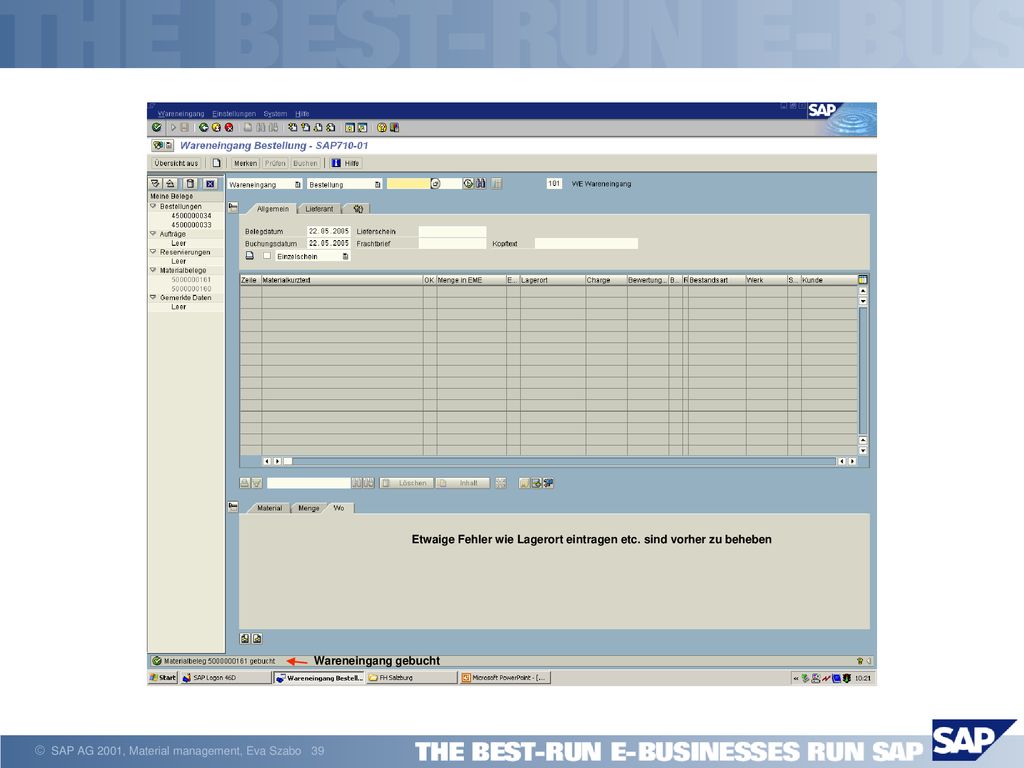Image resolution: width=1024 pixels, height=768 pixels.
Task: Collapse the Bestellungen tree node
Action: [153, 206]
